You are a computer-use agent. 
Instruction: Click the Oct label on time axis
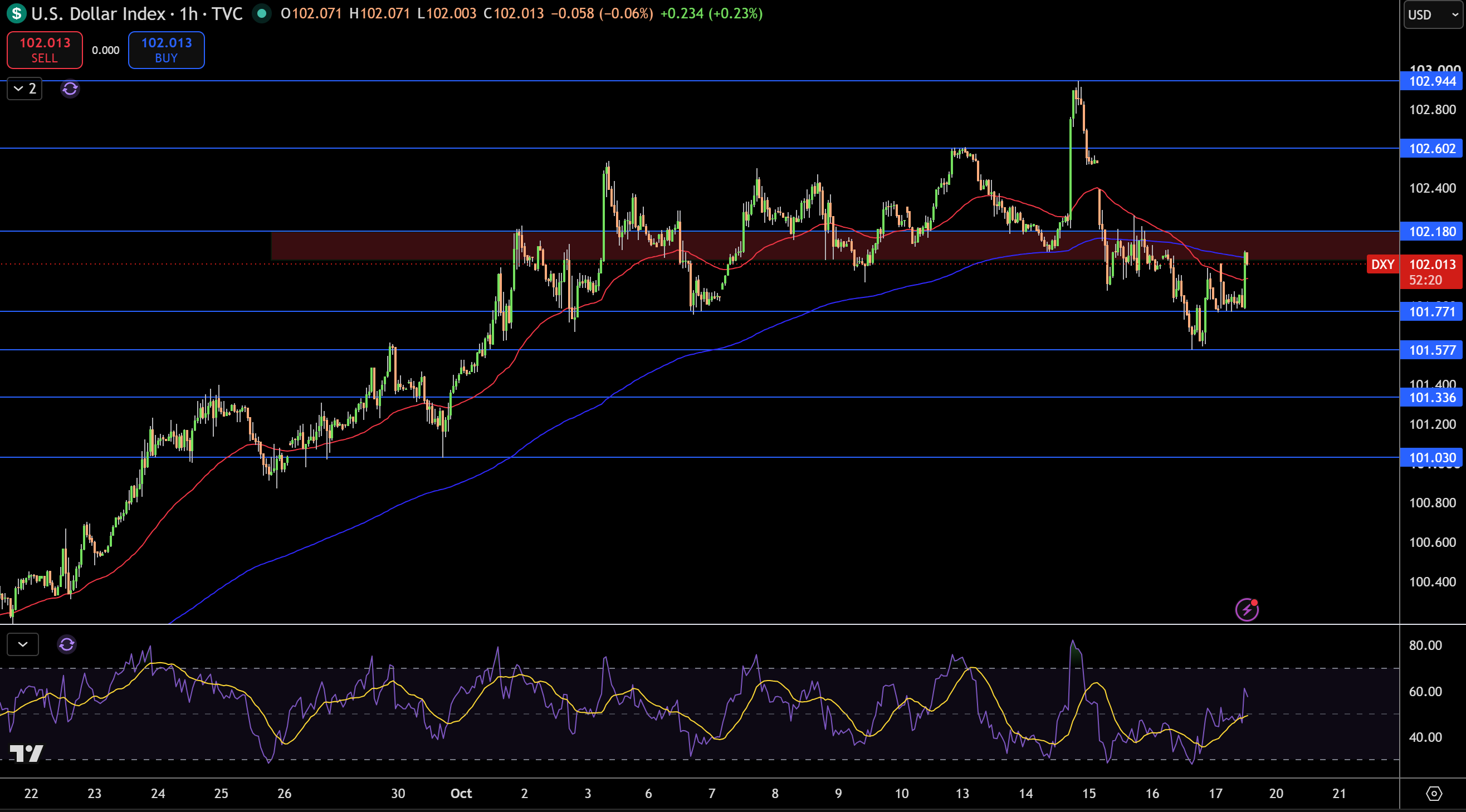point(461,793)
